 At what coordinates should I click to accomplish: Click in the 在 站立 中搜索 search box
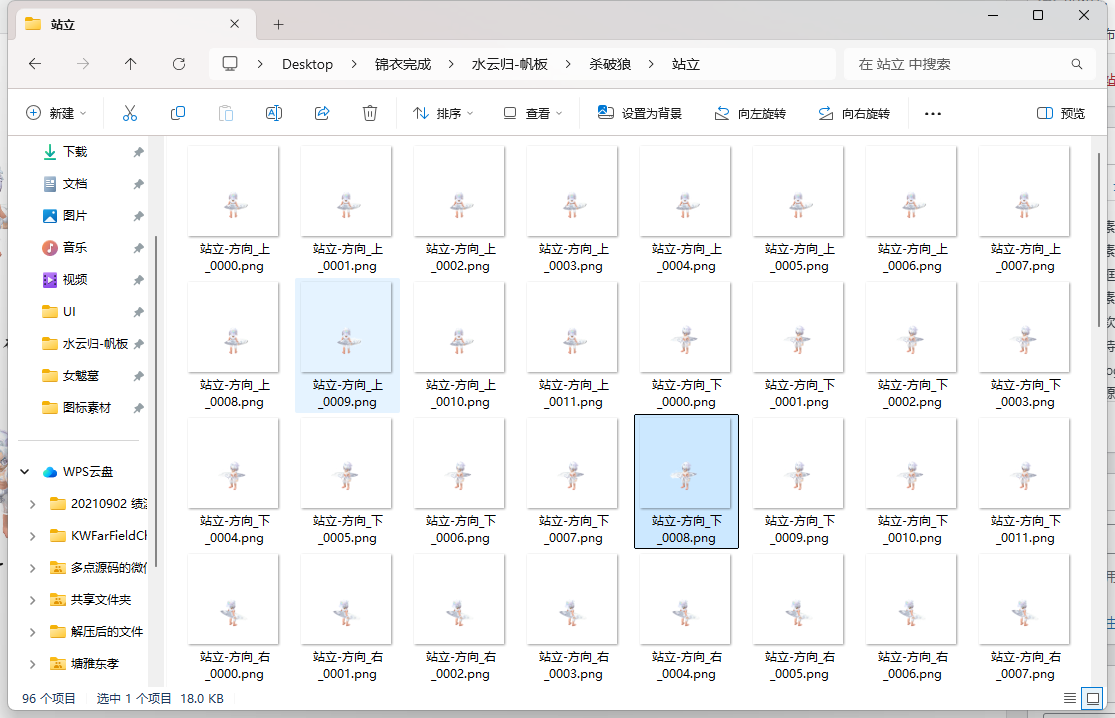pos(960,64)
